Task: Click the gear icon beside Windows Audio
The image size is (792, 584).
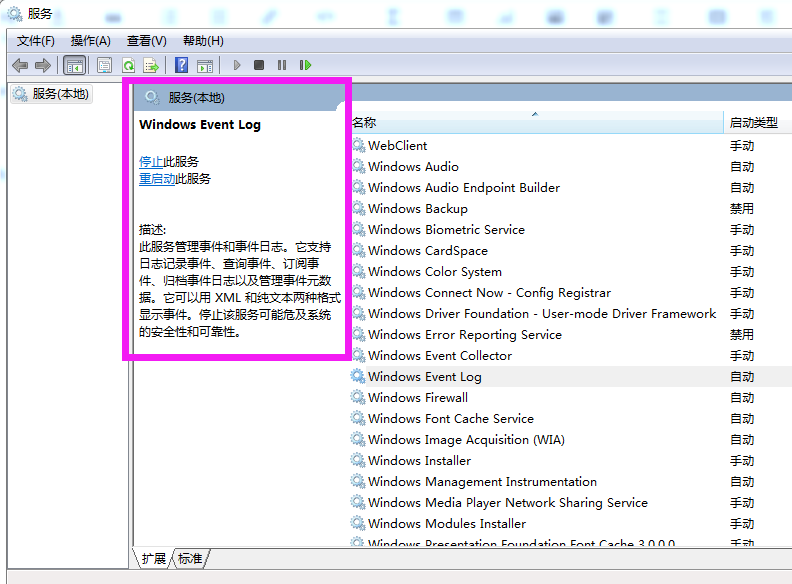Action: pos(359,167)
